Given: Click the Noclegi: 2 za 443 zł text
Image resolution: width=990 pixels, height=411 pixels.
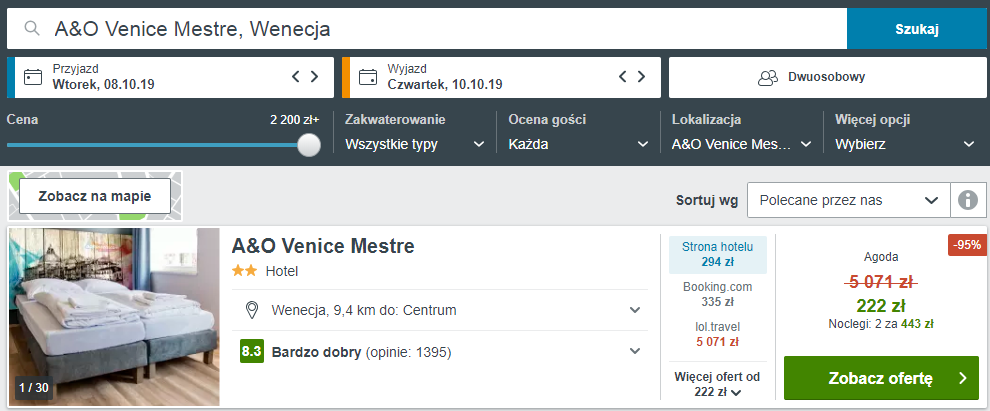Looking at the screenshot, I should tap(881, 324).
